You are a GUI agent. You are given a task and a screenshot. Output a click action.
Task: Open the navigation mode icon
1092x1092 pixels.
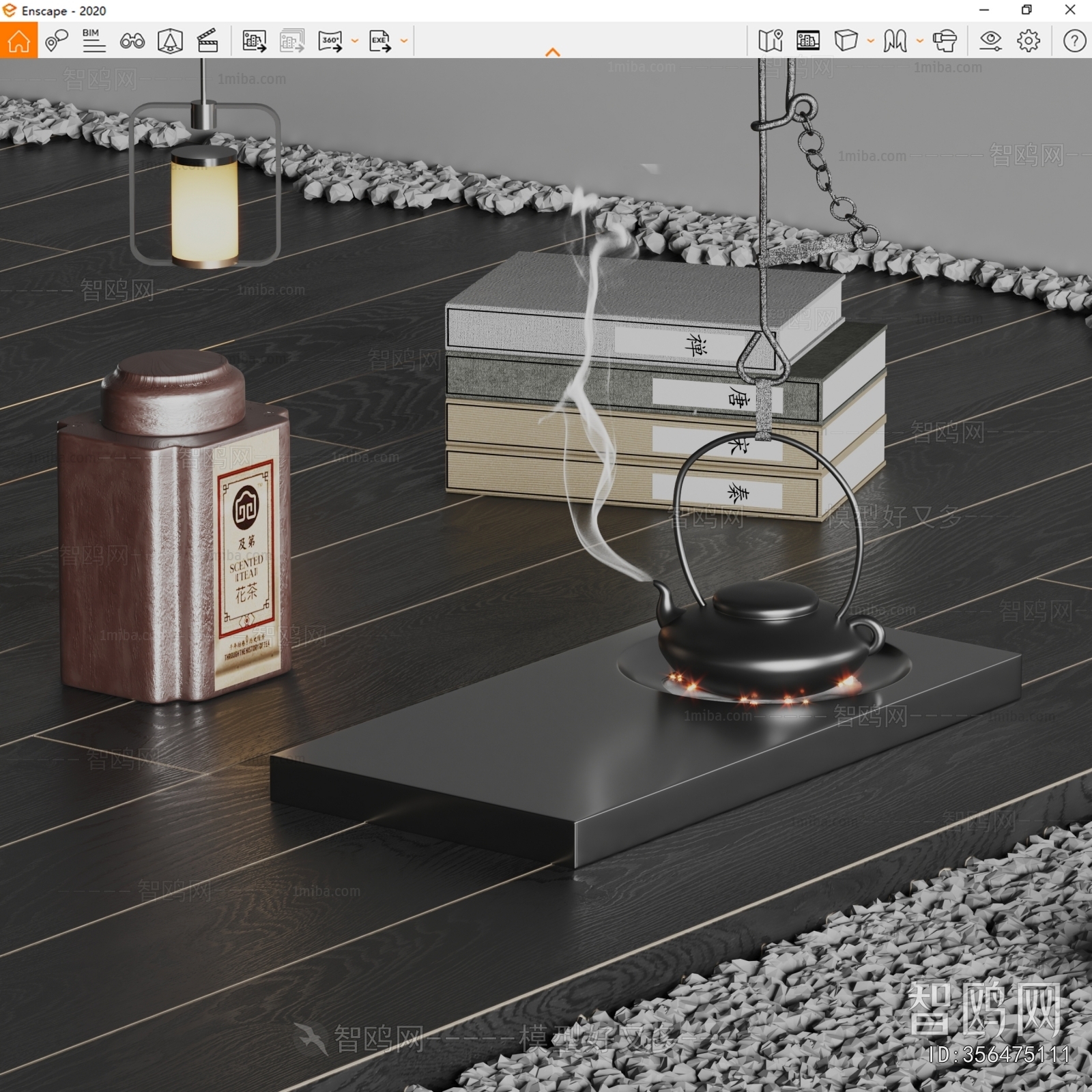point(895,41)
